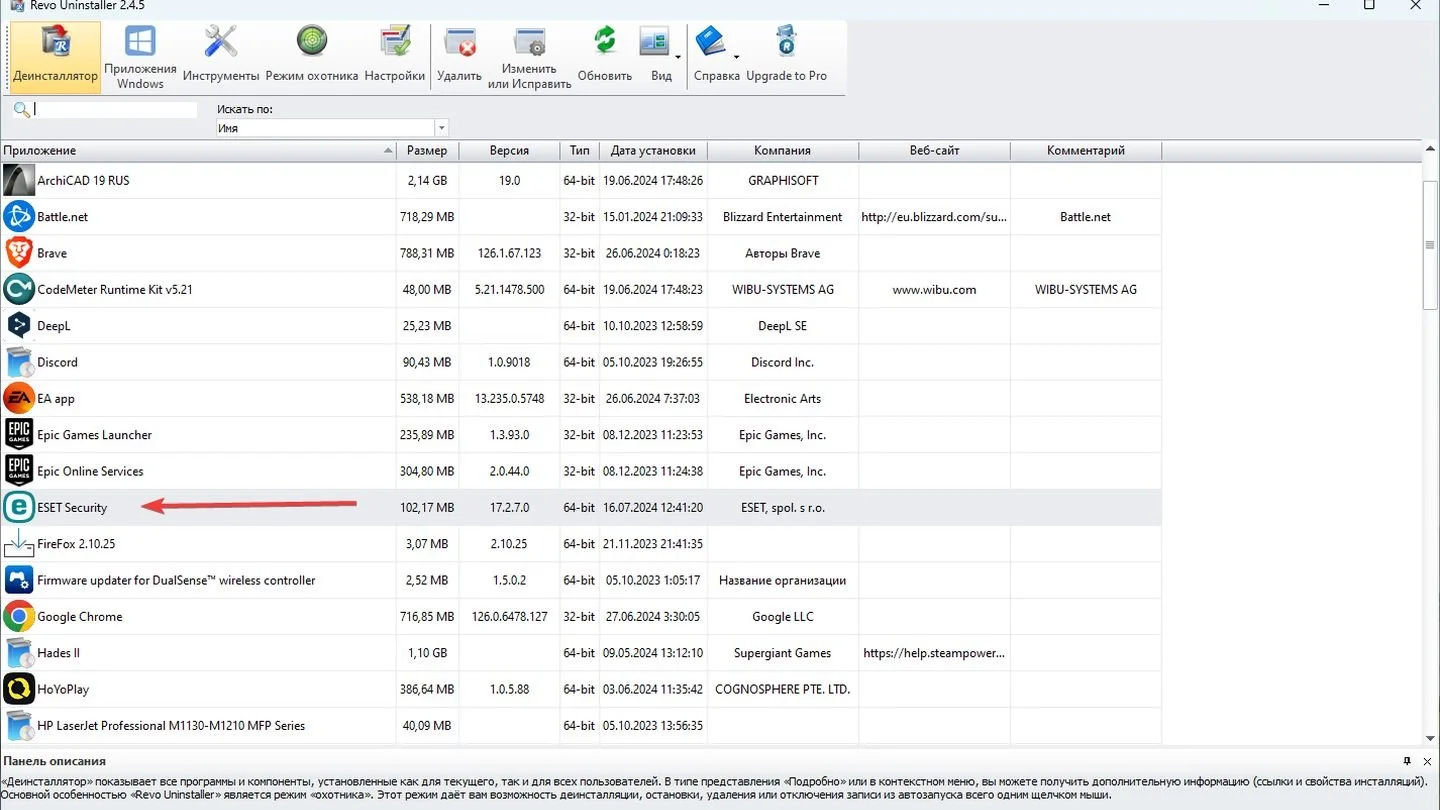1440x810 pixels.
Task: Click the Blizzard Entertainment company cell
Action: point(783,217)
